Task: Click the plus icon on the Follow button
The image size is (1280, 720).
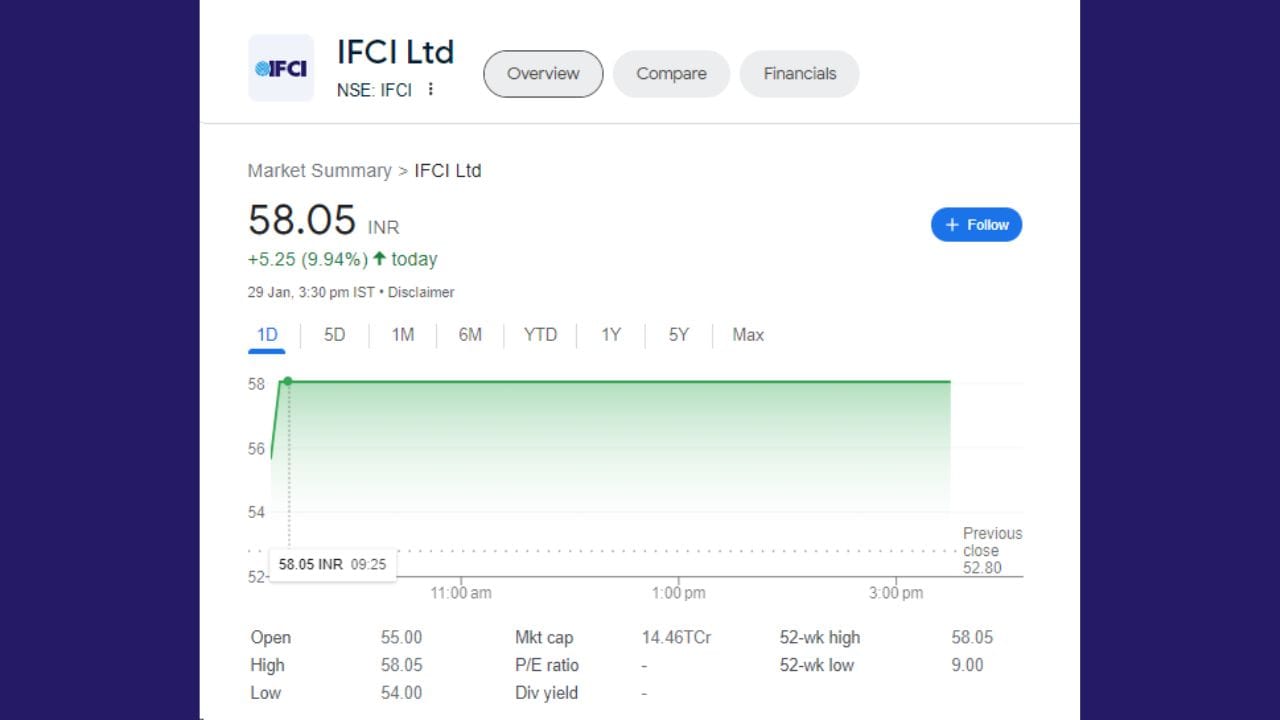Action: 952,224
